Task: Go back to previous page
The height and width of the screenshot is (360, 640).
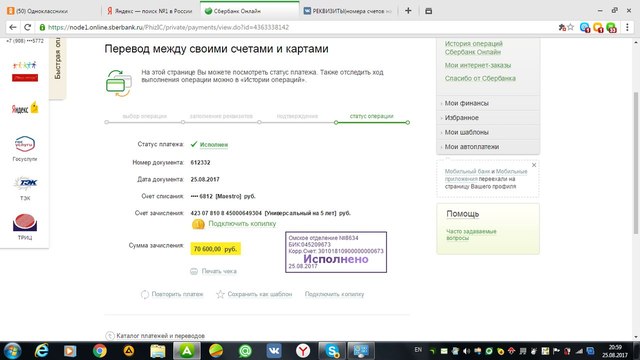Action: point(13,27)
